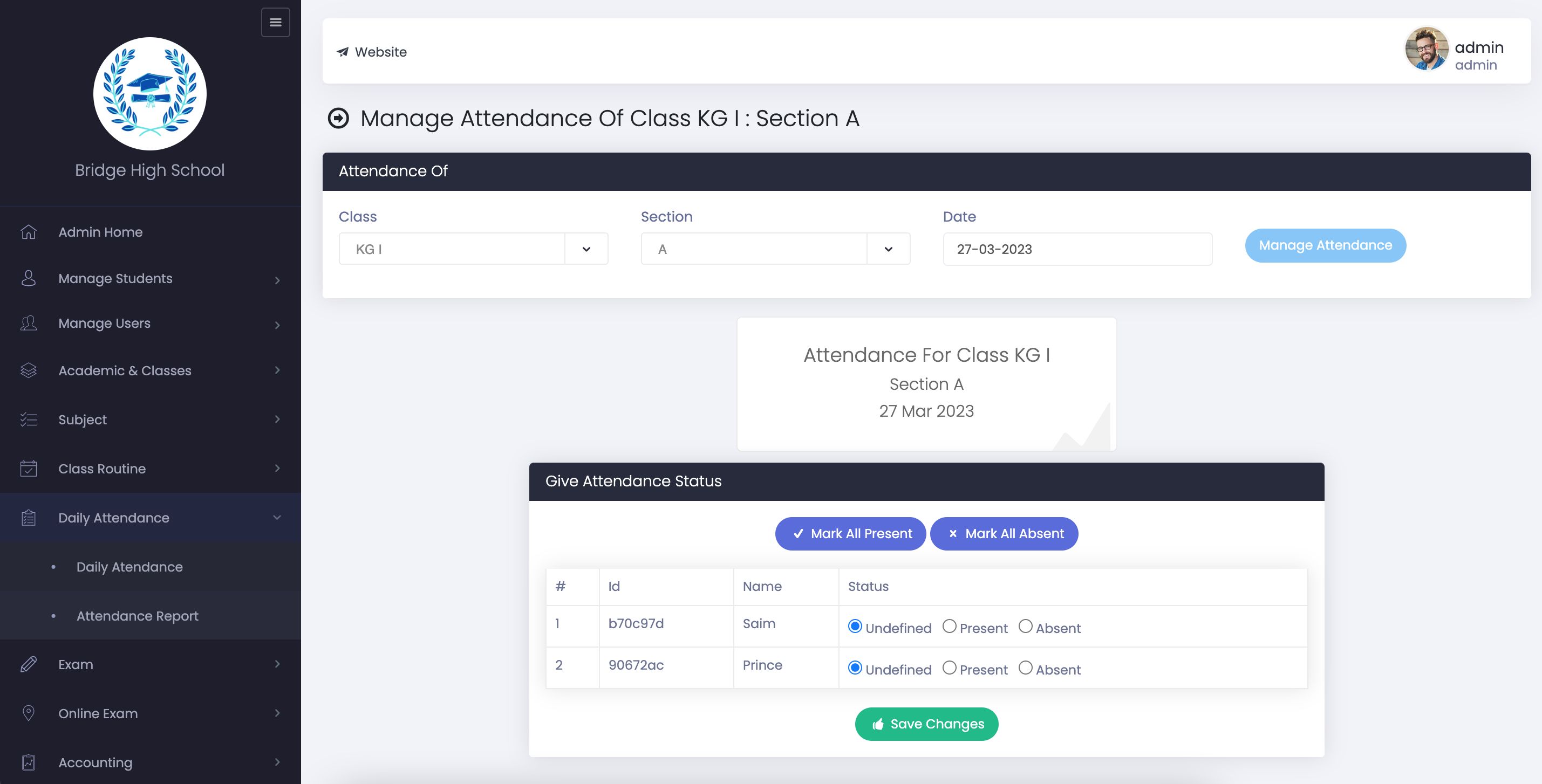This screenshot has width=1542, height=784.
Task: Click the checkmark icon in Mark All Present
Action: 799,534
